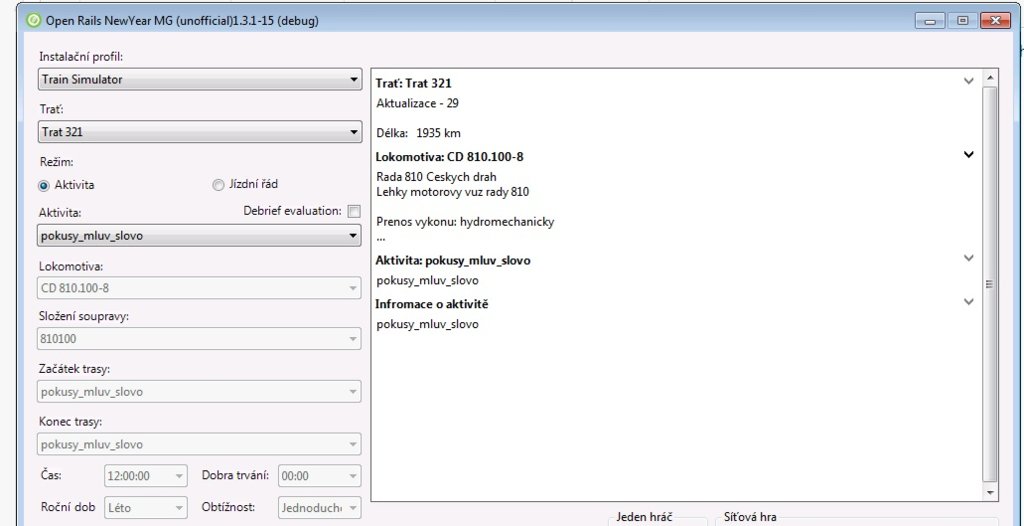Click the scroll up arrow in details panel

pos(990,76)
